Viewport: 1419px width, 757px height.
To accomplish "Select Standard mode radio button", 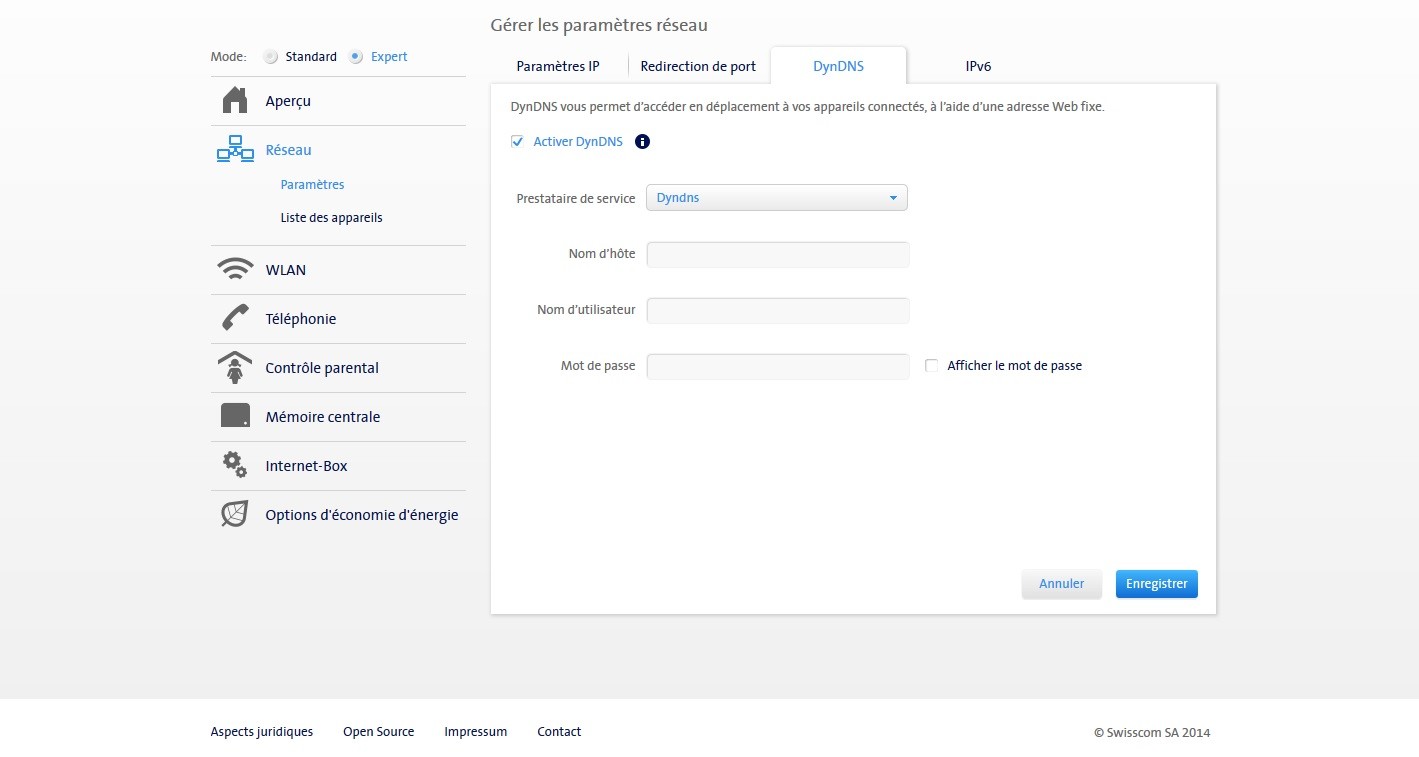I will point(271,57).
